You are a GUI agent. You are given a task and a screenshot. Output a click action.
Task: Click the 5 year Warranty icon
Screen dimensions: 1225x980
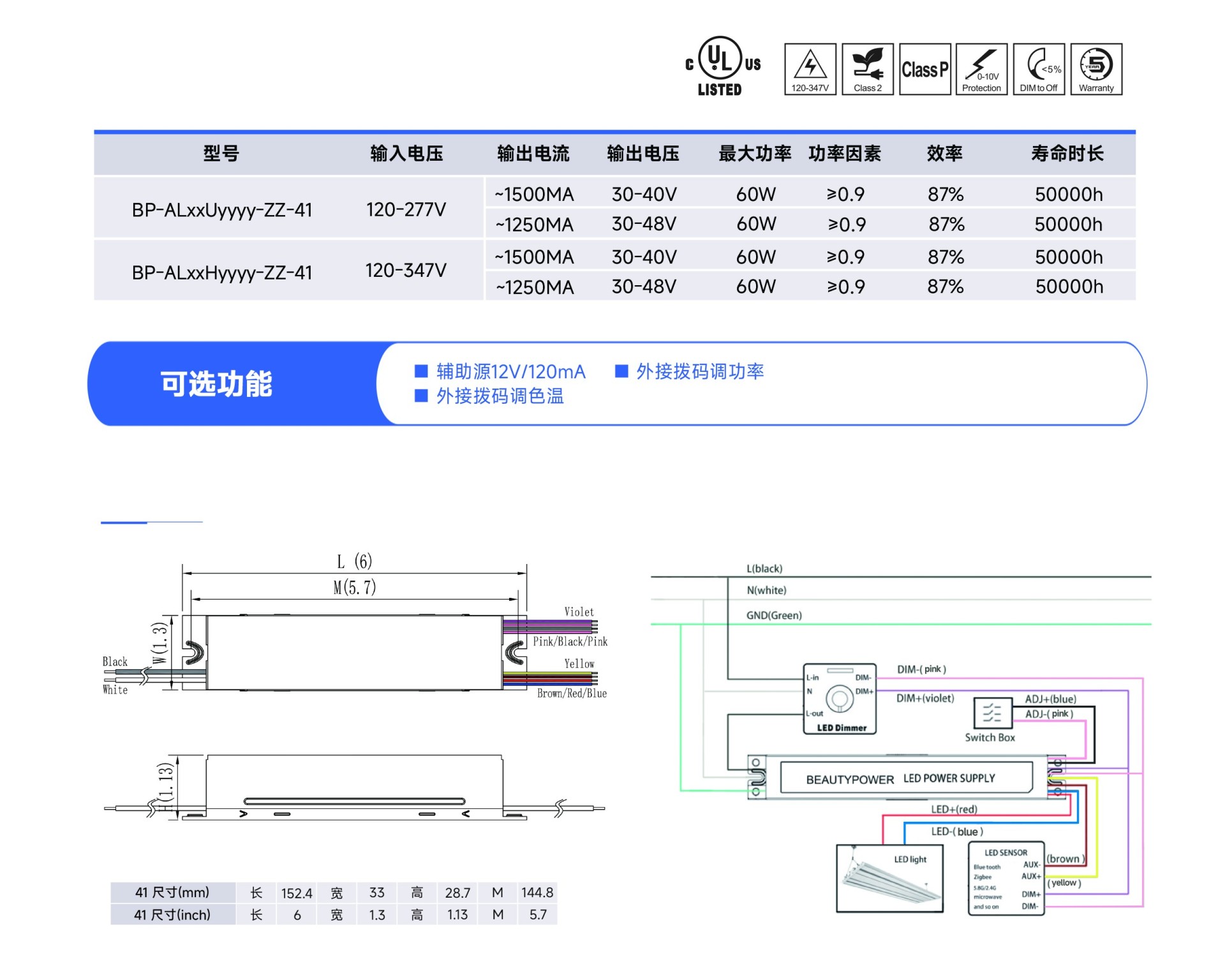click(x=1096, y=69)
